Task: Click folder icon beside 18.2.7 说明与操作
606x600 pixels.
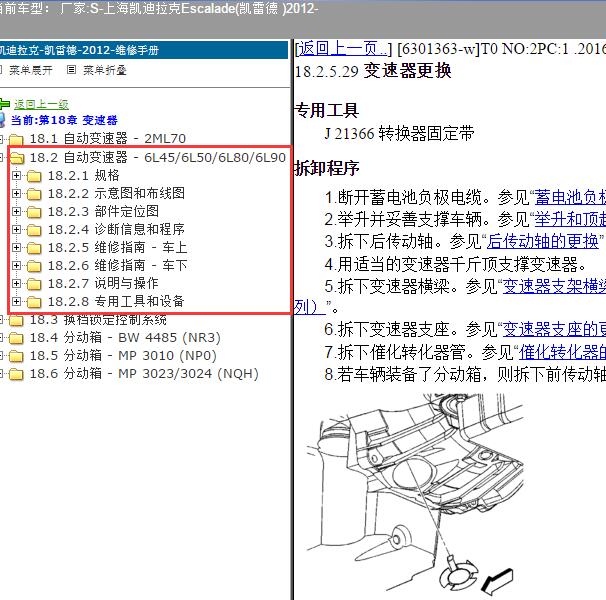Action: pos(34,284)
